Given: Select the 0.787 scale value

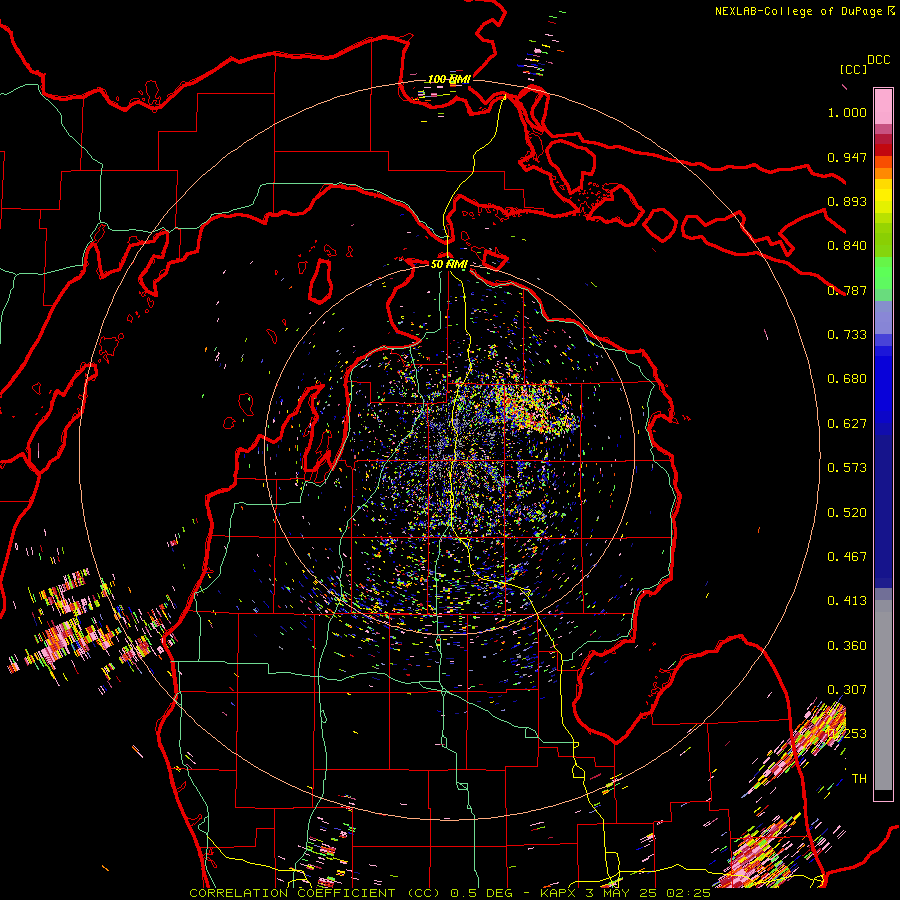Looking at the screenshot, I should [847, 290].
